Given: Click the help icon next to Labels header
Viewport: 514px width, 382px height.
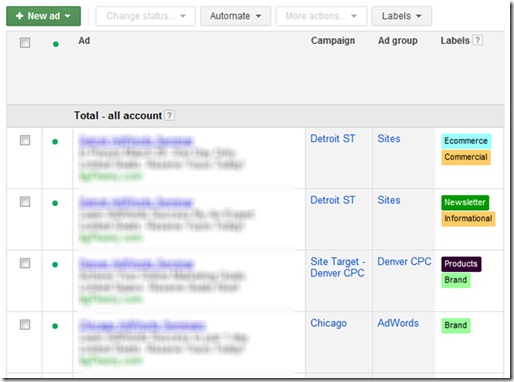Looking at the screenshot, I should tap(478, 40).
